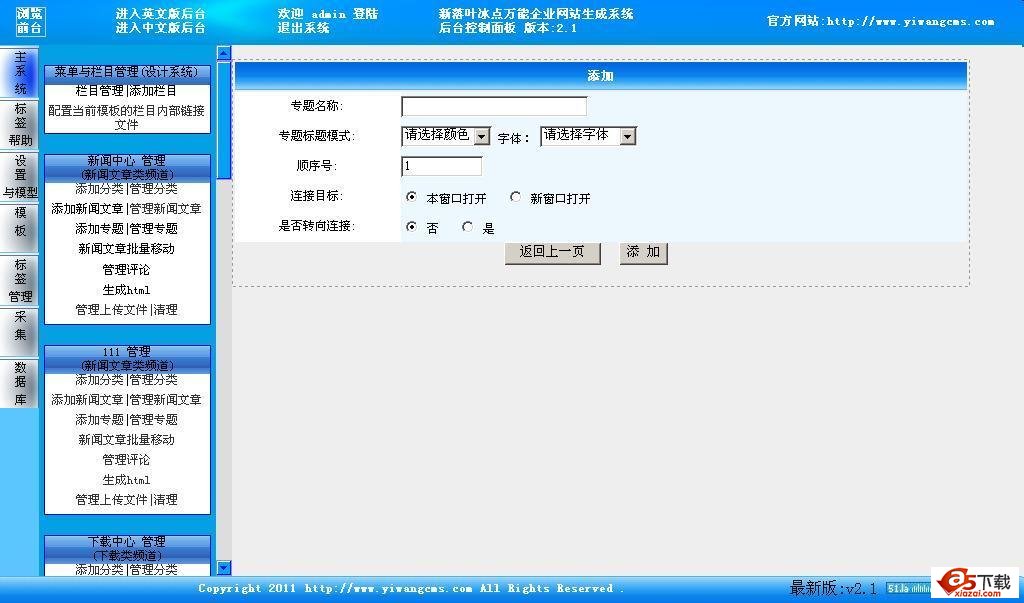The image size is (1024, 603).
Task: Click the 最新版:v2.1 footer text
Action: tap(833, 588)
